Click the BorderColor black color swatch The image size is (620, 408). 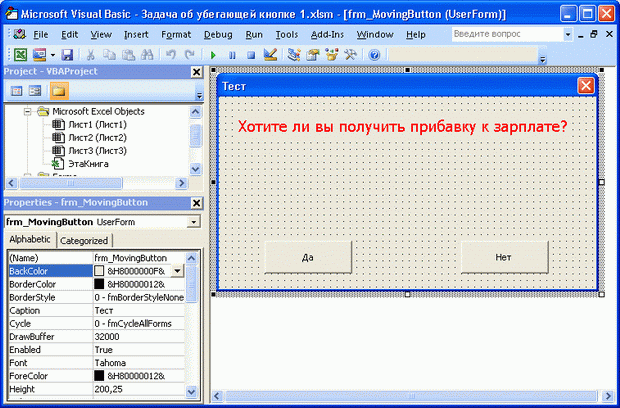(x=99, y=284)
